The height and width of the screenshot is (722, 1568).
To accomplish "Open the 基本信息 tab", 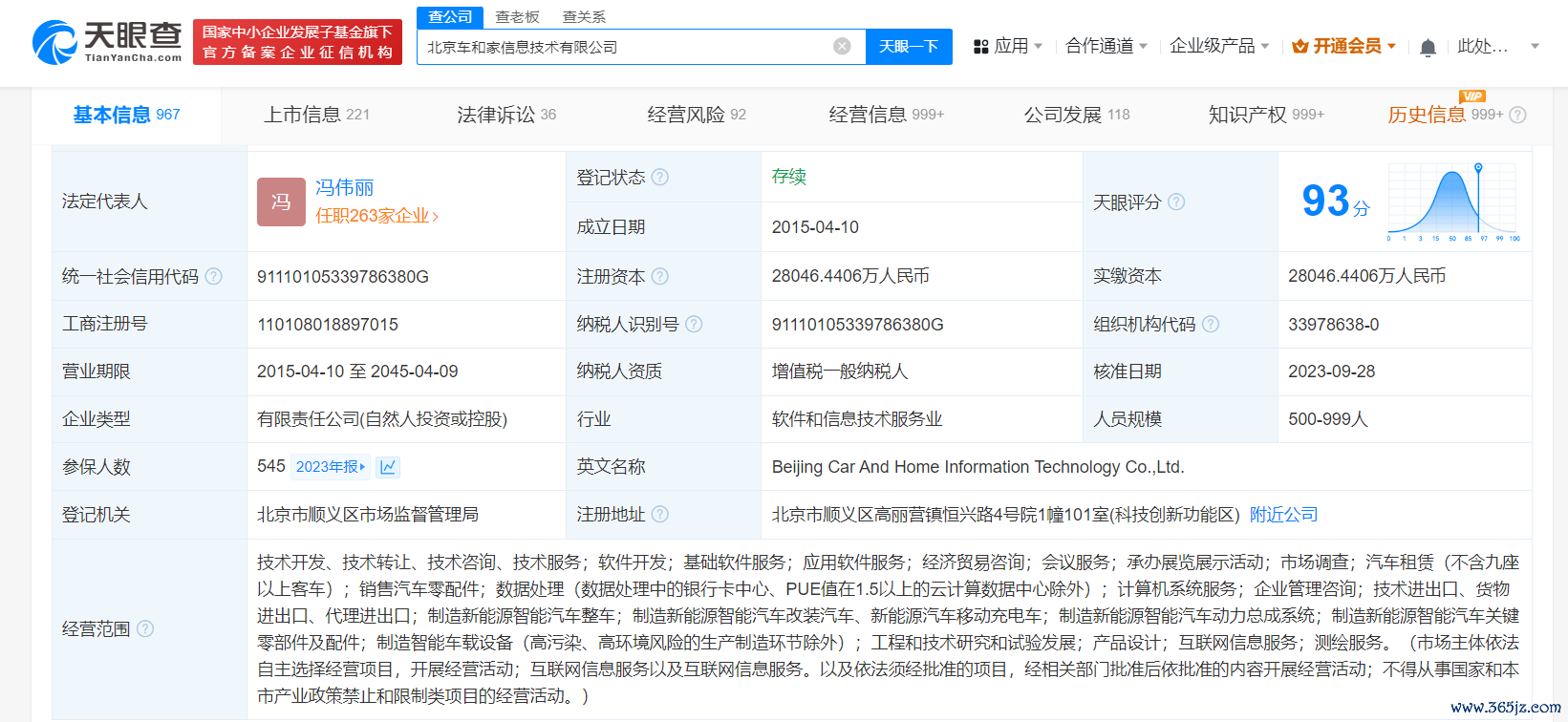I will [x=126, y=115].
